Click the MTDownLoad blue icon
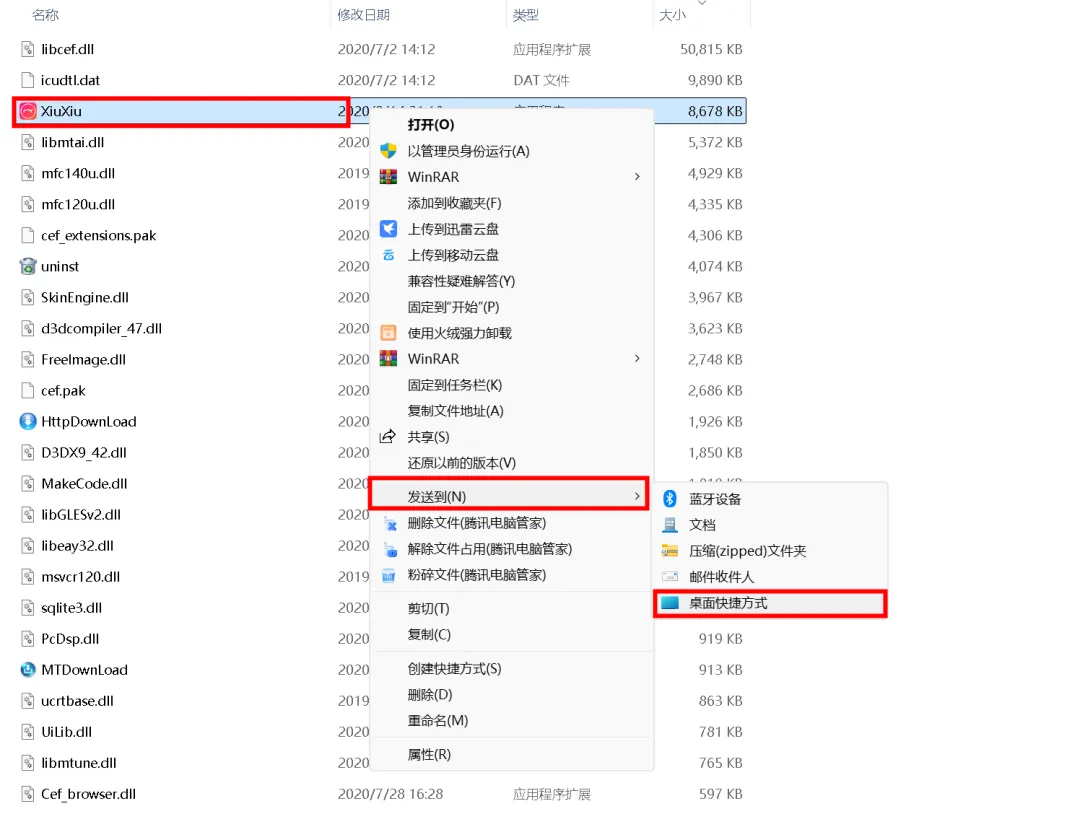Screen dimensions: 1080x814 click(x=28, y=669)
